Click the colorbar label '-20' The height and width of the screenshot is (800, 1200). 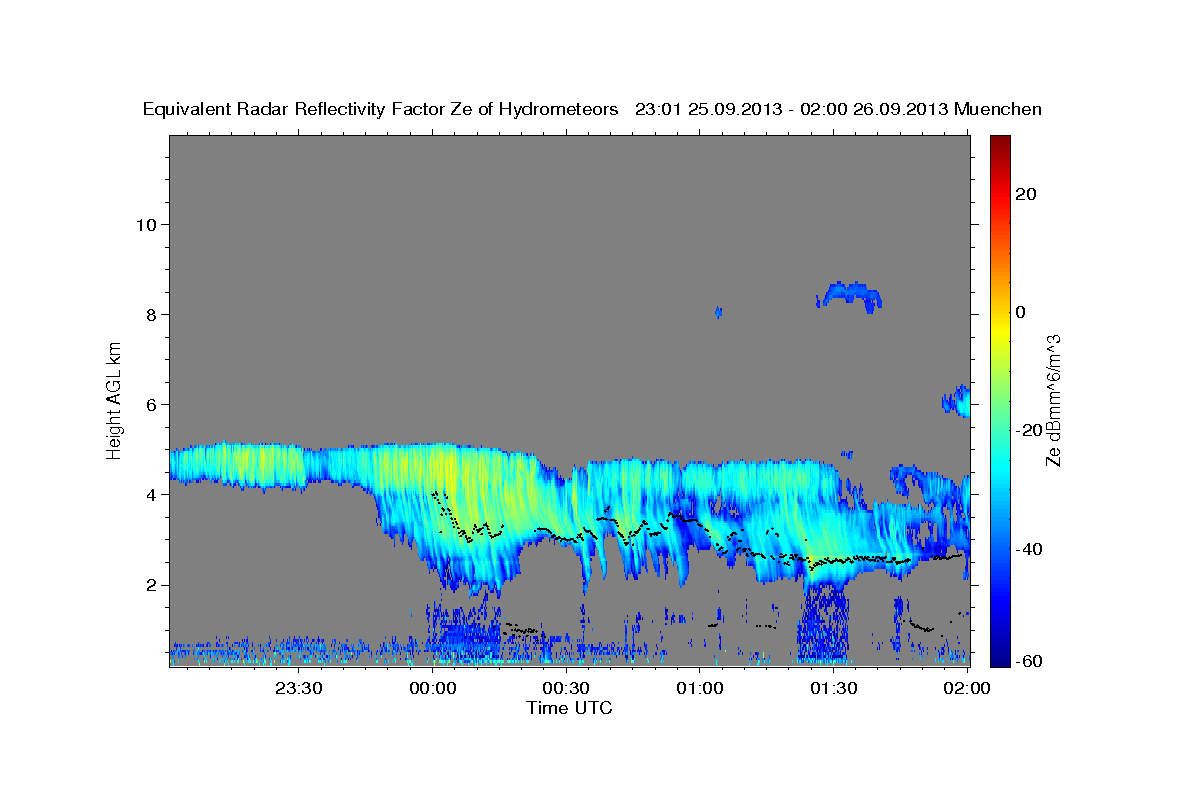[1029, 430]
